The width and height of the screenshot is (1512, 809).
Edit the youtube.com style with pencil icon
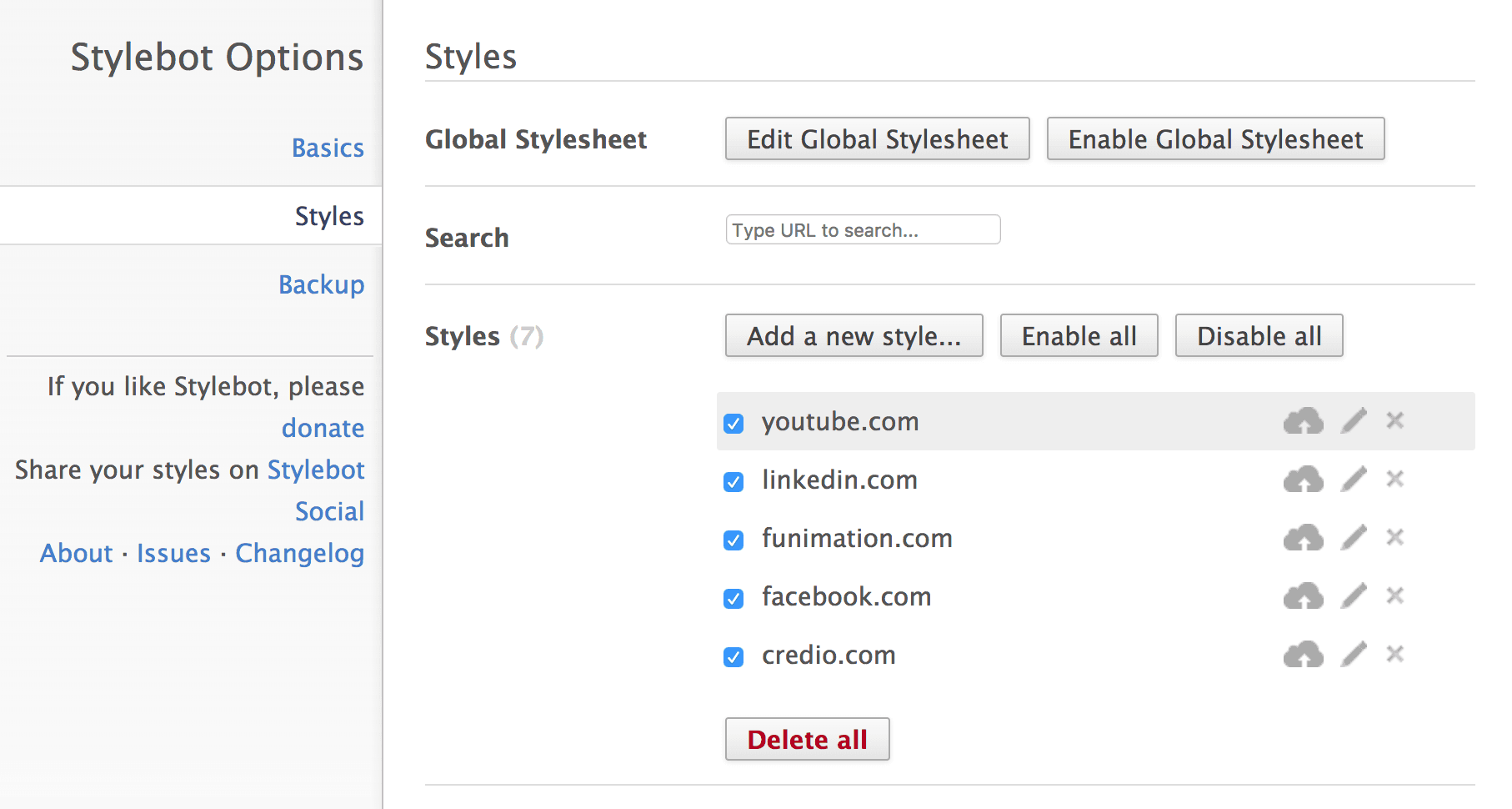pos(1354,421)
